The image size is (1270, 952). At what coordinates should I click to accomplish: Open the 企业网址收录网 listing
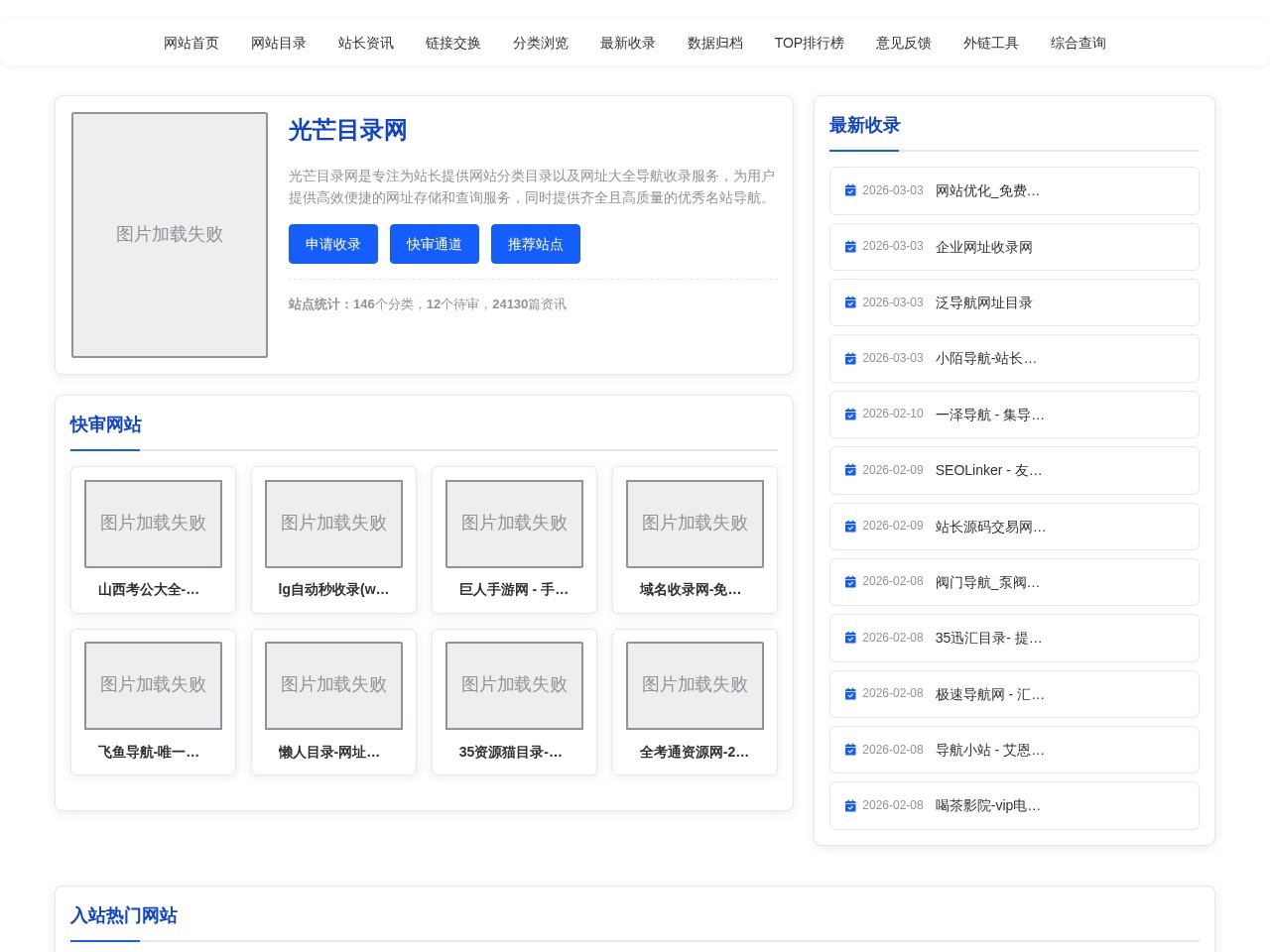(x=984, y=247)
